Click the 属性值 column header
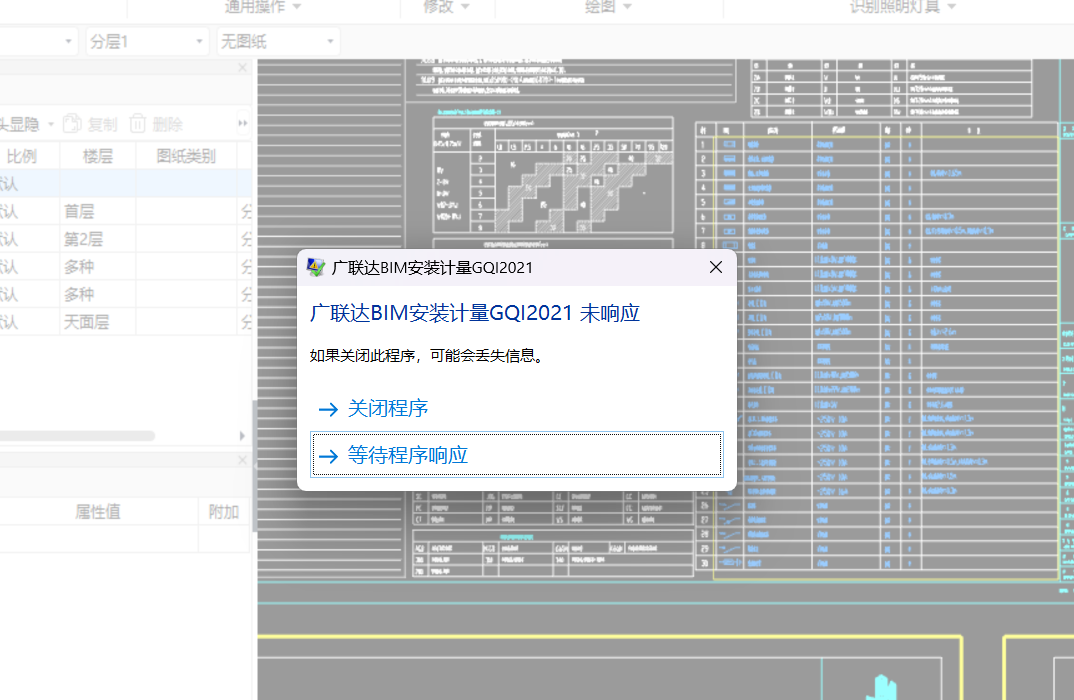This screenshot has height=700, width=1074. (98, 512)
